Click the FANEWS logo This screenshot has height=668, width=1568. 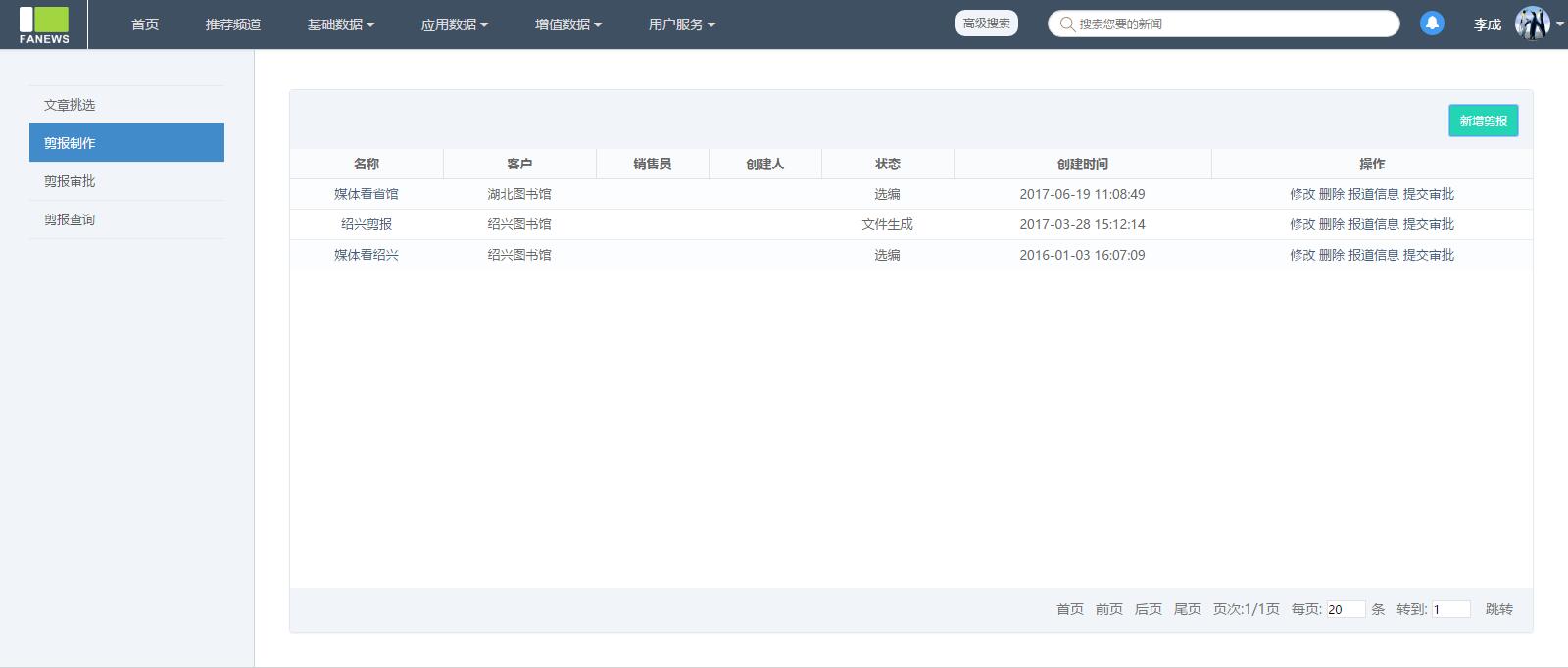44,24
